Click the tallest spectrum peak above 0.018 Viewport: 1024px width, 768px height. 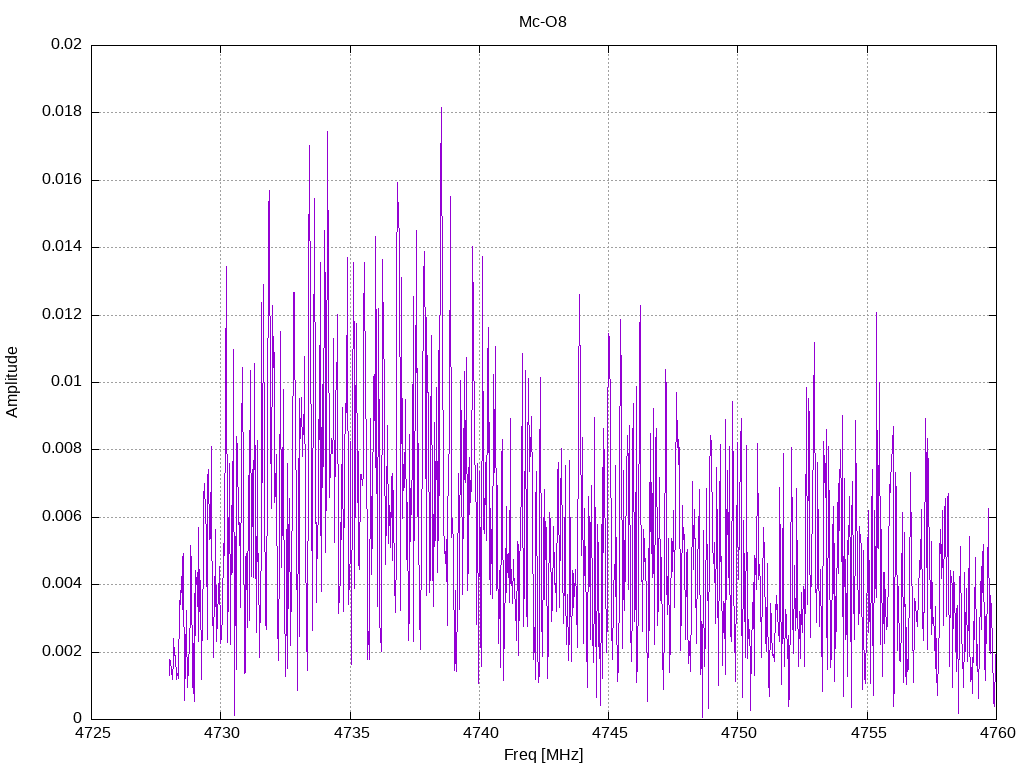(441, 110)
